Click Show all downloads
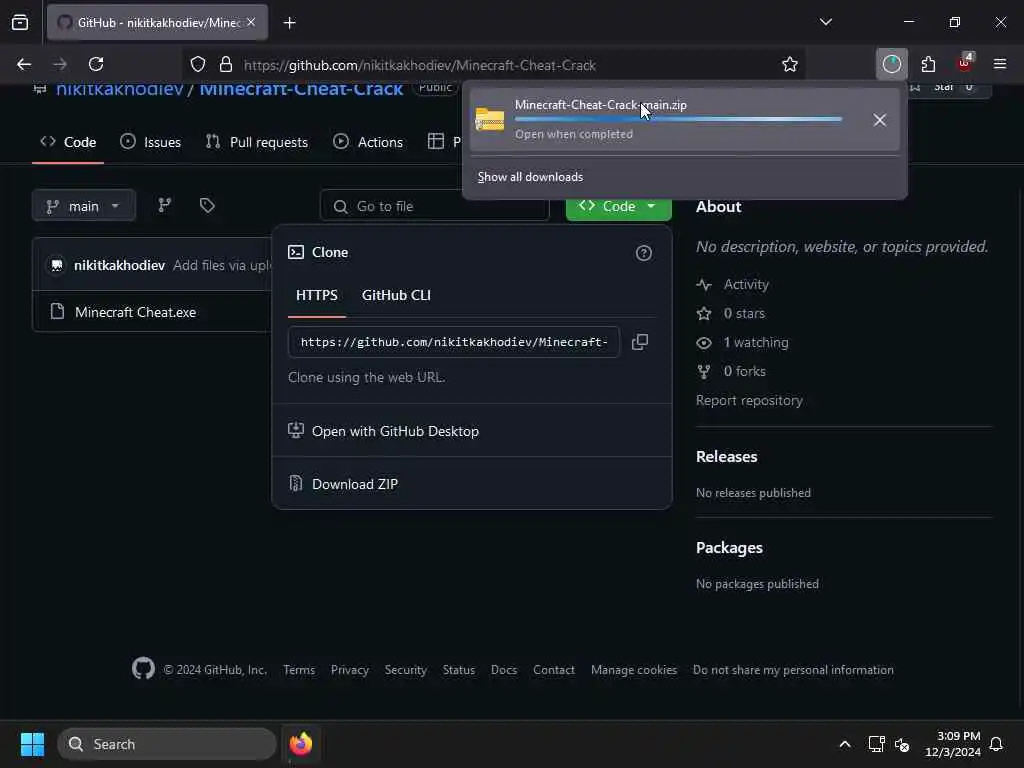 coord(530,177)
